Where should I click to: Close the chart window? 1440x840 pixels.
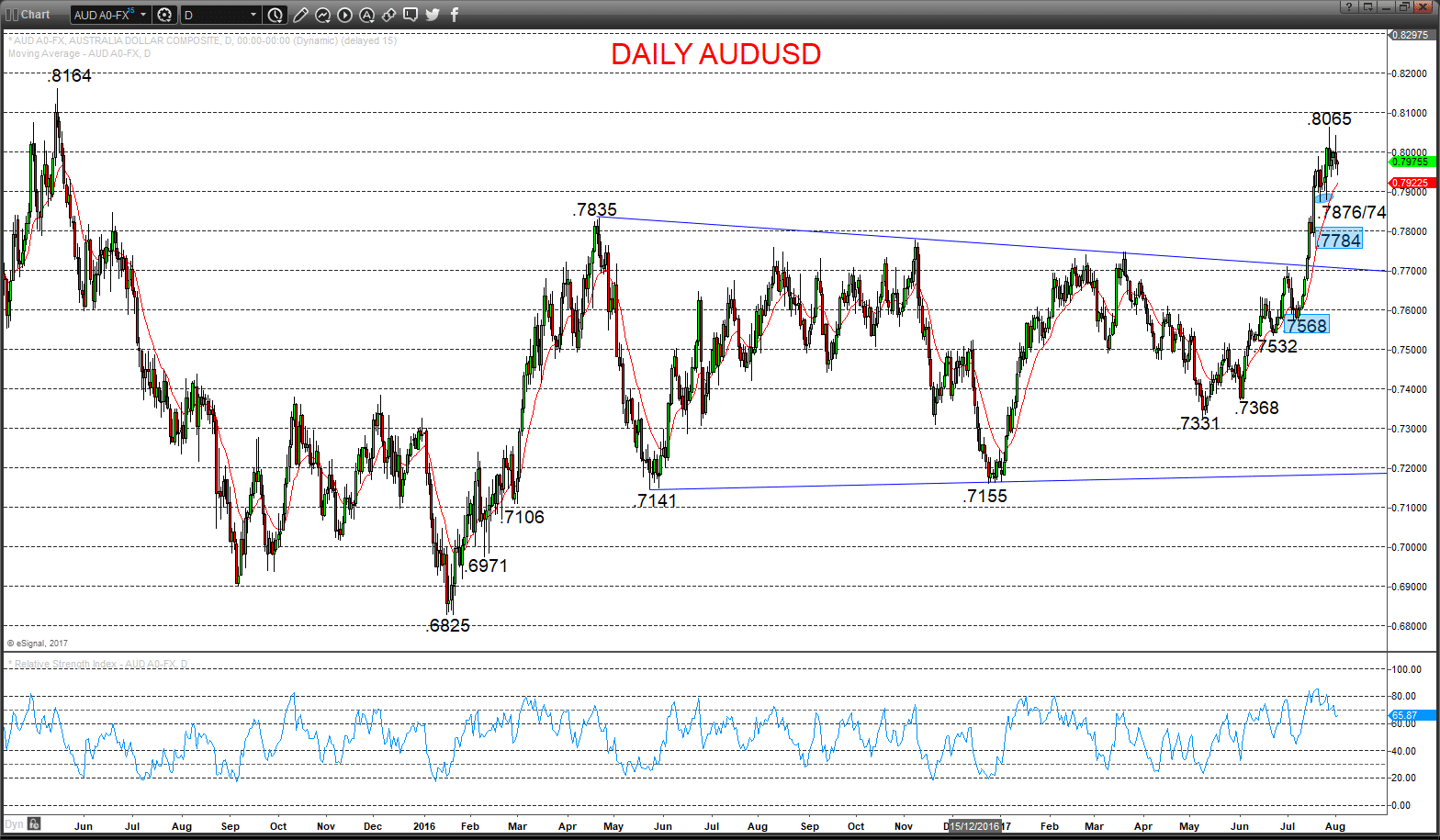pos(1424,6)
